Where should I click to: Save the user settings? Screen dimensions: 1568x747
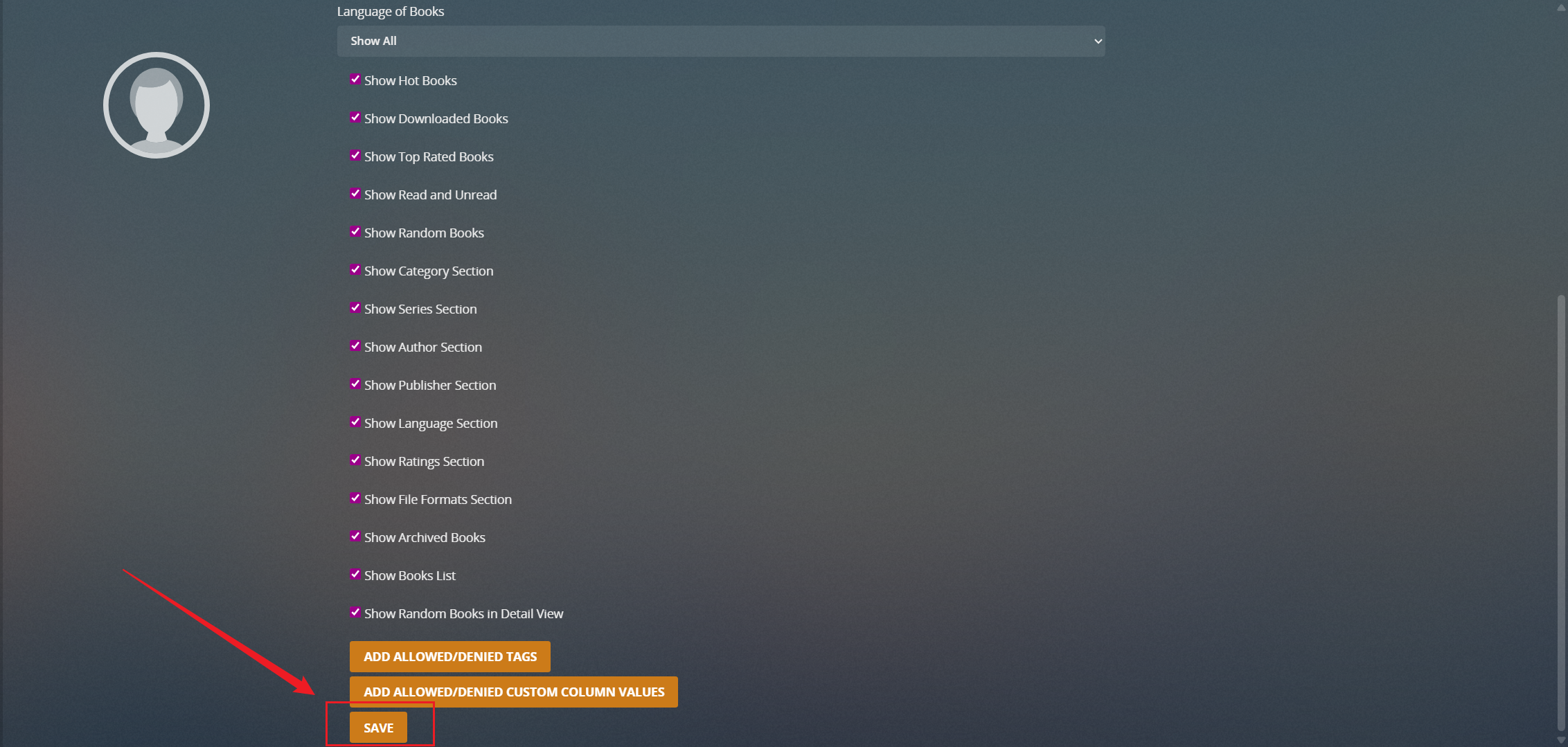point(378,728)
